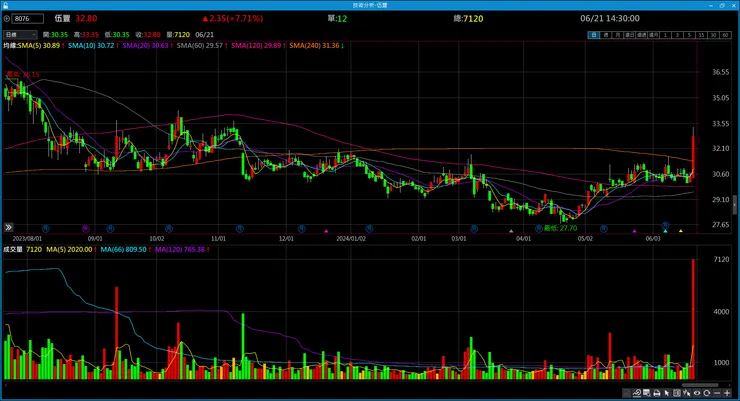
Task: Select the arrow pointer tool
Action: pyautogui.click(x=666, y=393)
